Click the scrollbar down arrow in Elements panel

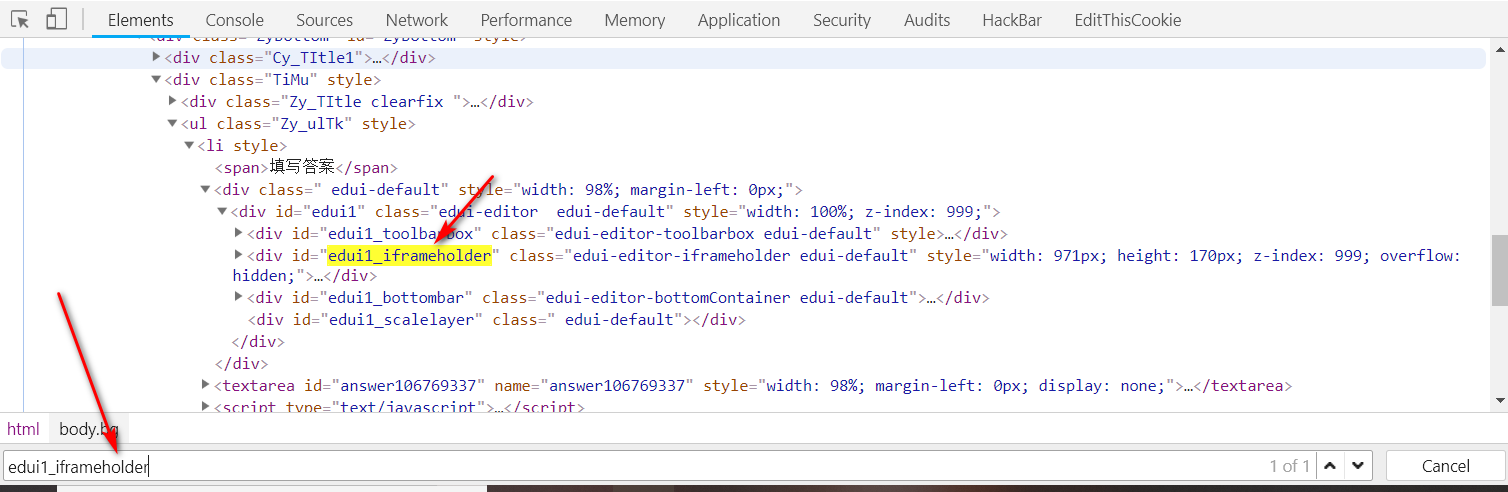coord(1499,401)
